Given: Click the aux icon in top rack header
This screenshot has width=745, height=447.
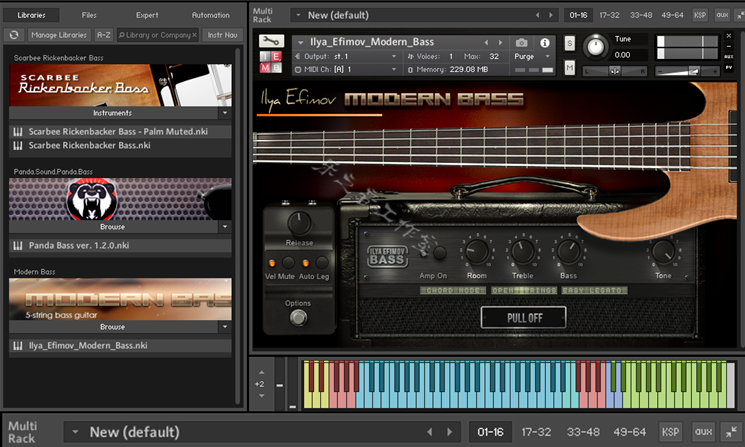Looking at the screenshot, I should tap(722, 15).
